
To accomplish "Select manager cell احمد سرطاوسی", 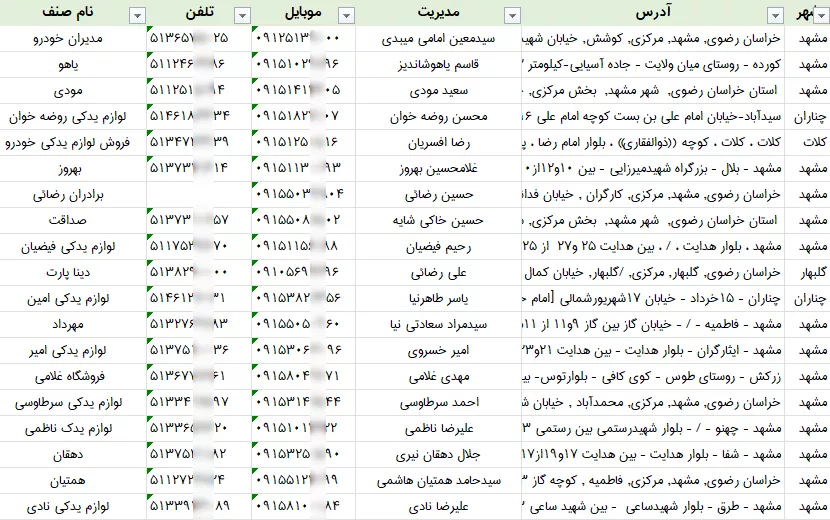I will 439,402.
